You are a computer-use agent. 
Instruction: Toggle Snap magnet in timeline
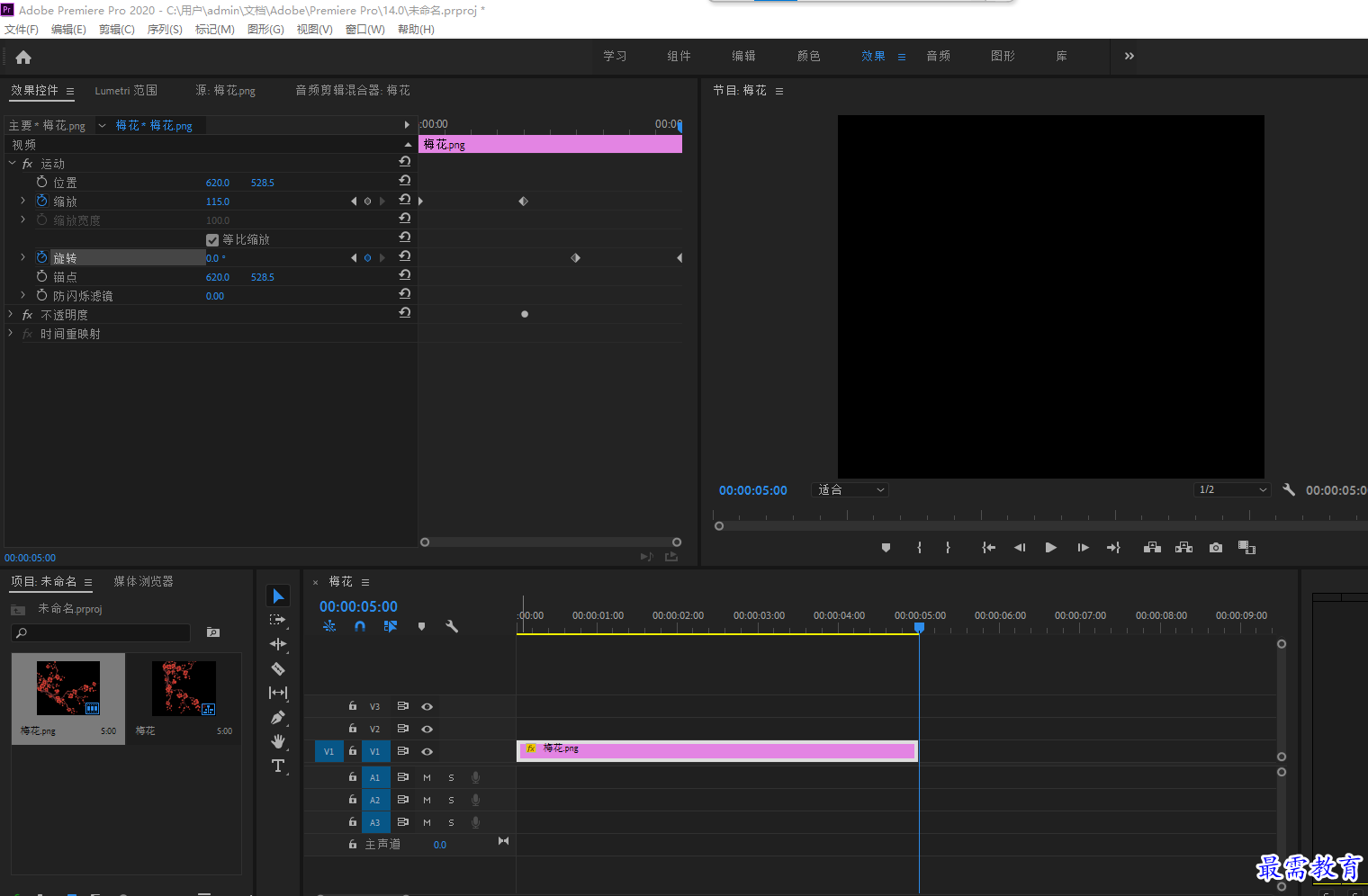pos(360,626)
